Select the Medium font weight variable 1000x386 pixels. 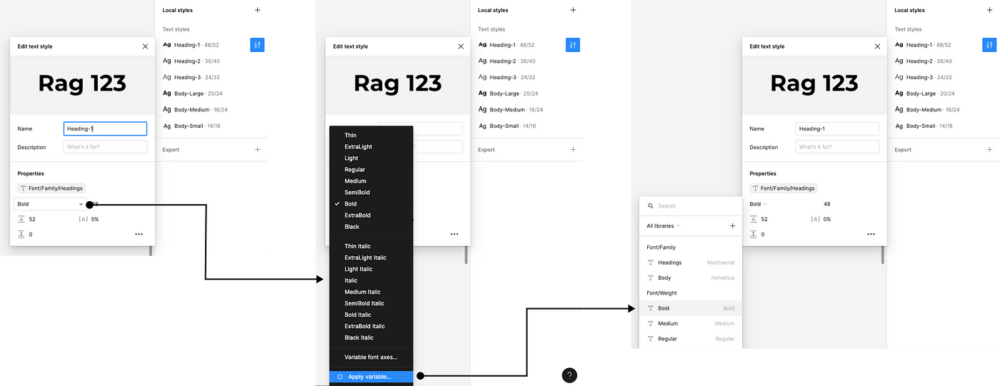[691, 323]
